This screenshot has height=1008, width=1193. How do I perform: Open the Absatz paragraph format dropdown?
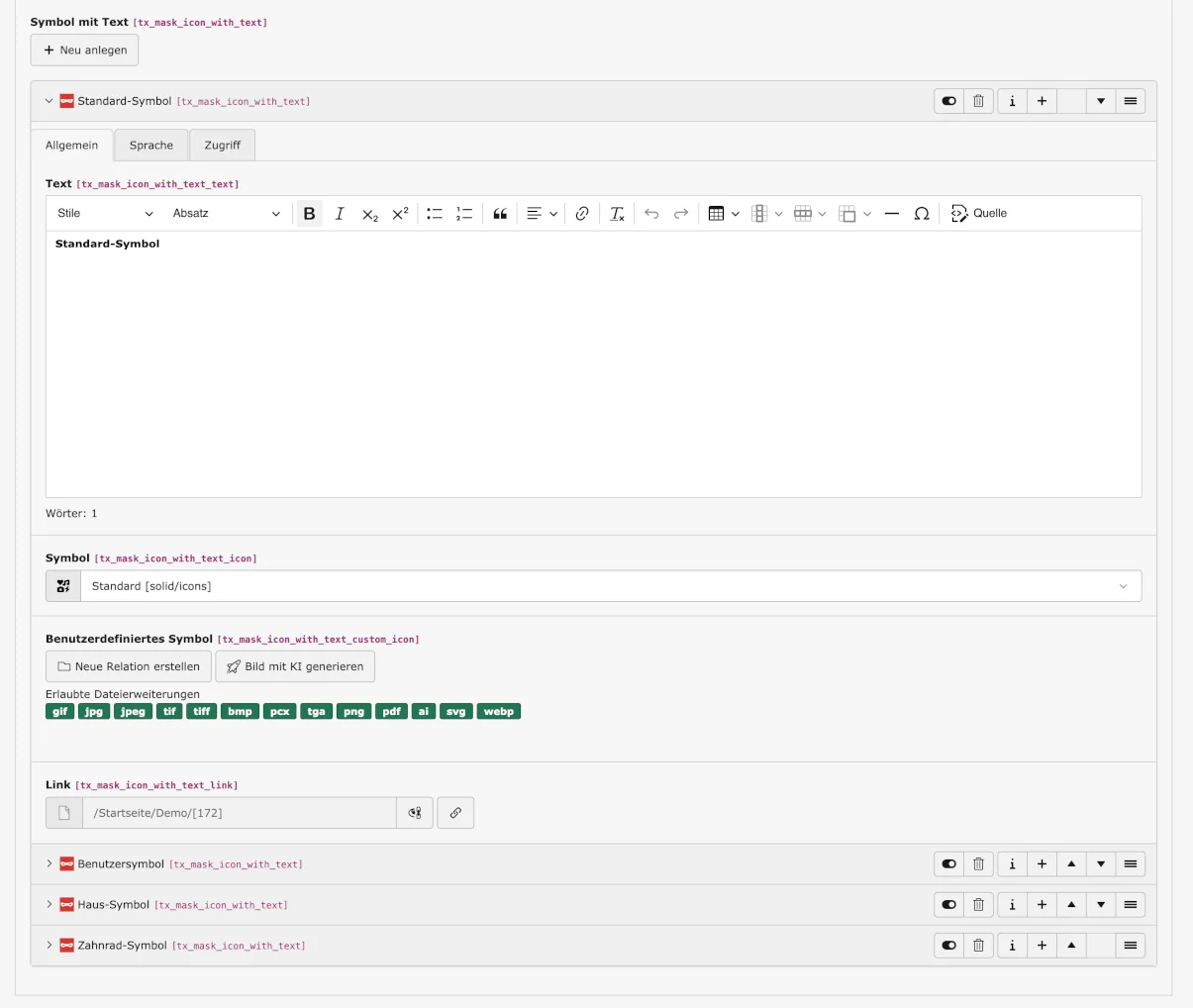pyautogui.click(x=227, y=213)
